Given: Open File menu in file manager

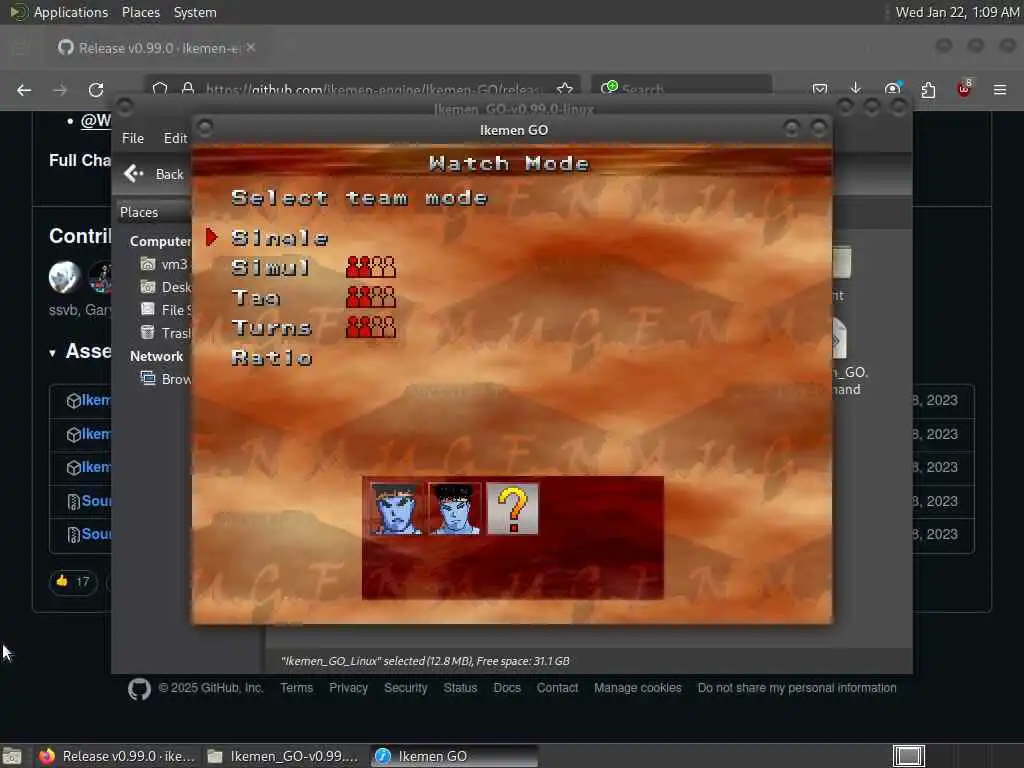Looking at the screenshot, I should point(133,138).
